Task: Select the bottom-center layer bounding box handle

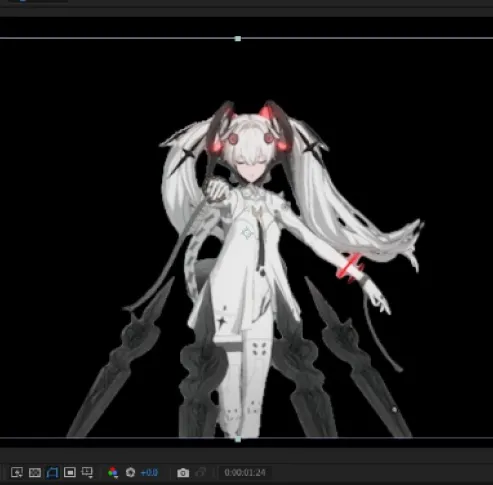Action: pos(238,439)
